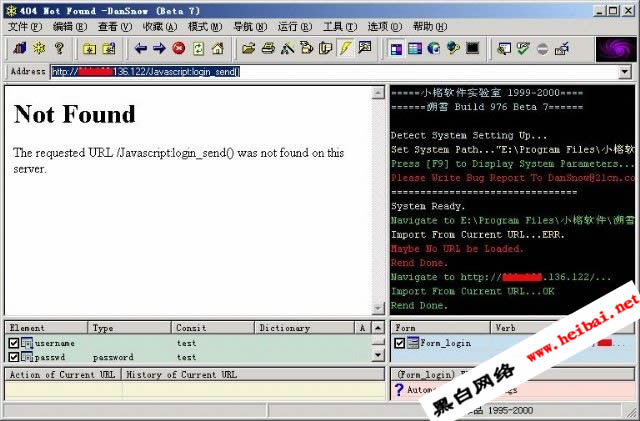
Task: Click the add-to-favorites folder icon
Action: point(89,49)
